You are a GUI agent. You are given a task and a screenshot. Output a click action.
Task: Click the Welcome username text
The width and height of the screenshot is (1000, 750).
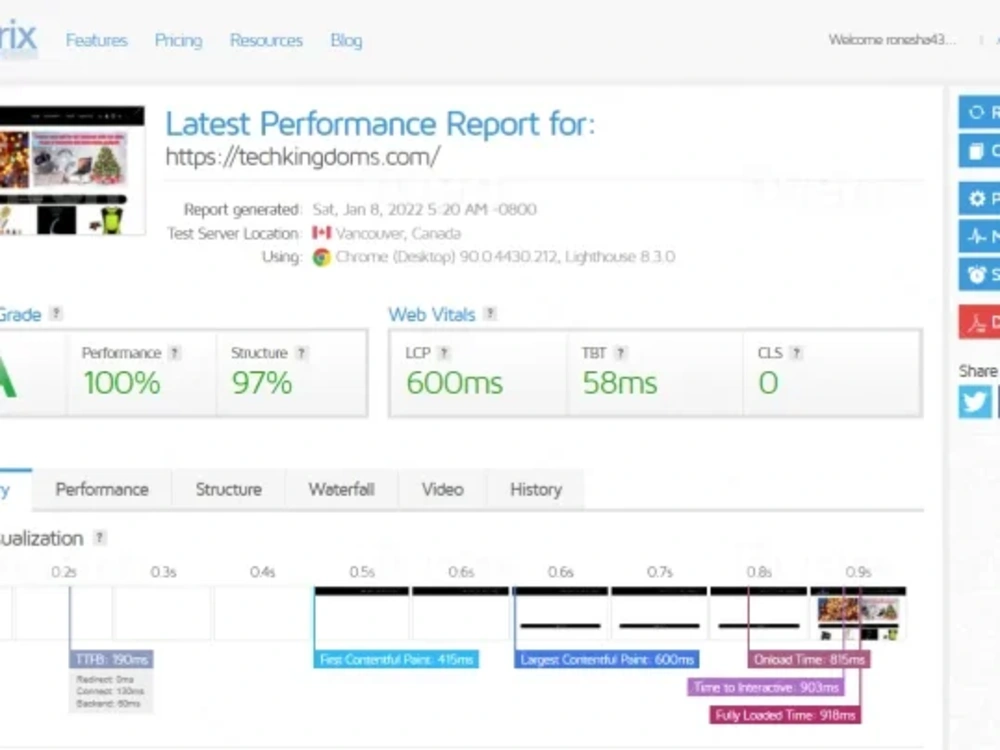pyautogui.click(x=892, y=40)
